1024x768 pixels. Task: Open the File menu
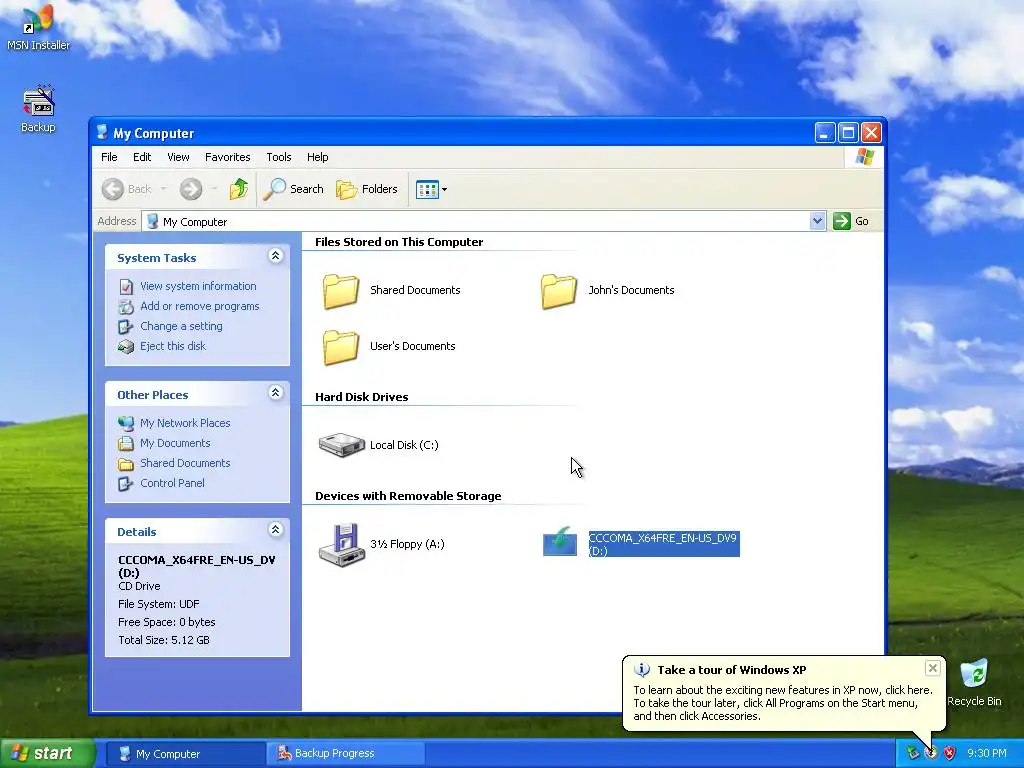(109, 157)
